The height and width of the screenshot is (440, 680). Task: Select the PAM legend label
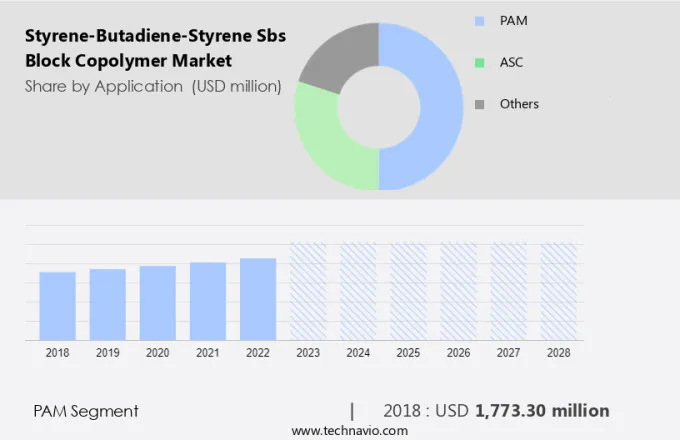(x=512, y=20)
